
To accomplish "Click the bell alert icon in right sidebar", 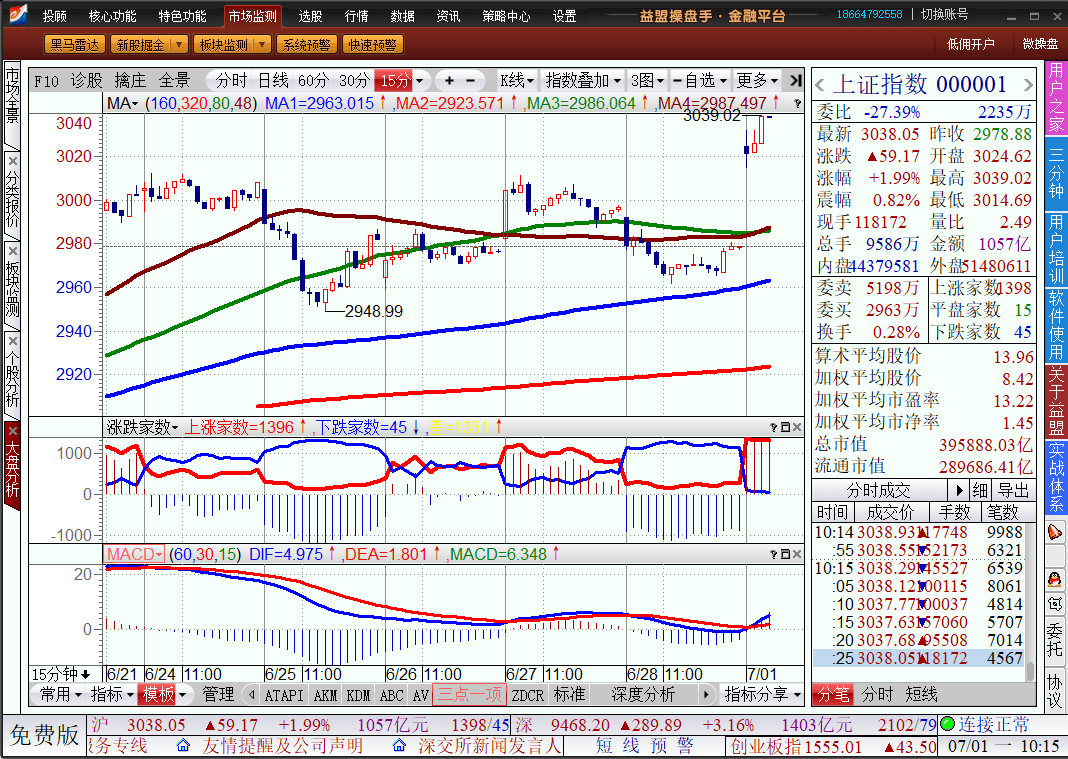I will [x=1055, y=532].
